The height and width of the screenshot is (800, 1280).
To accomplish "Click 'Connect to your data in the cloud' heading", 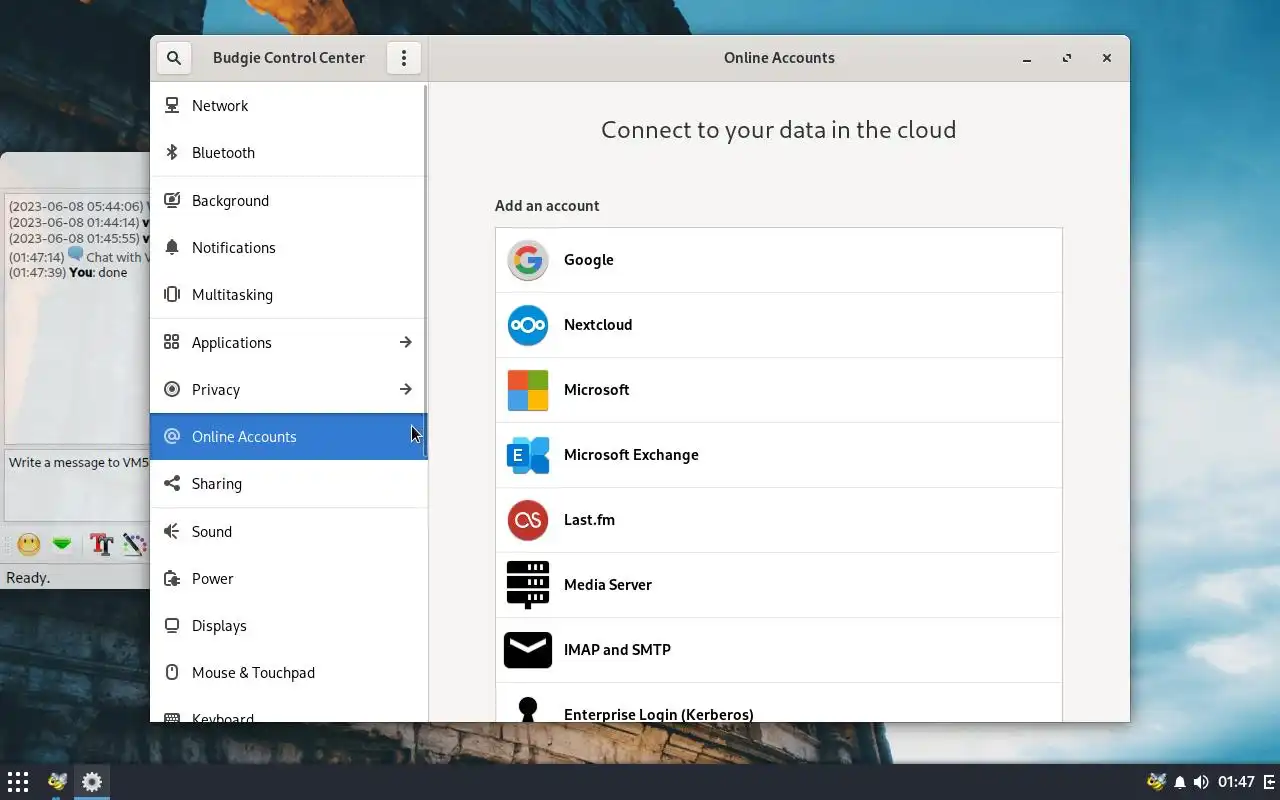I will [779, 130].
